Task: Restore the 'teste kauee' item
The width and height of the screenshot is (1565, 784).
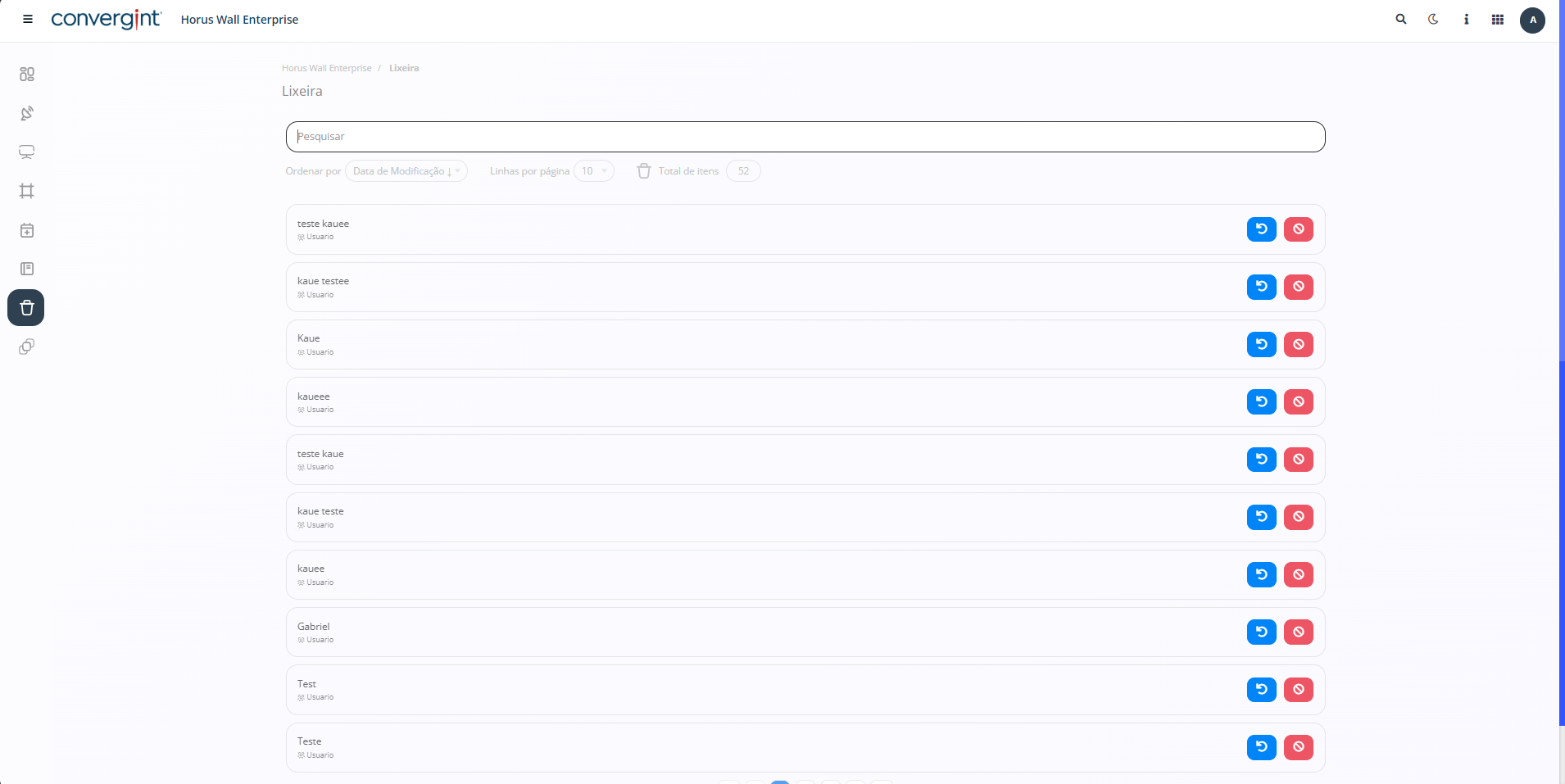Action: [x=1261, y=229]
